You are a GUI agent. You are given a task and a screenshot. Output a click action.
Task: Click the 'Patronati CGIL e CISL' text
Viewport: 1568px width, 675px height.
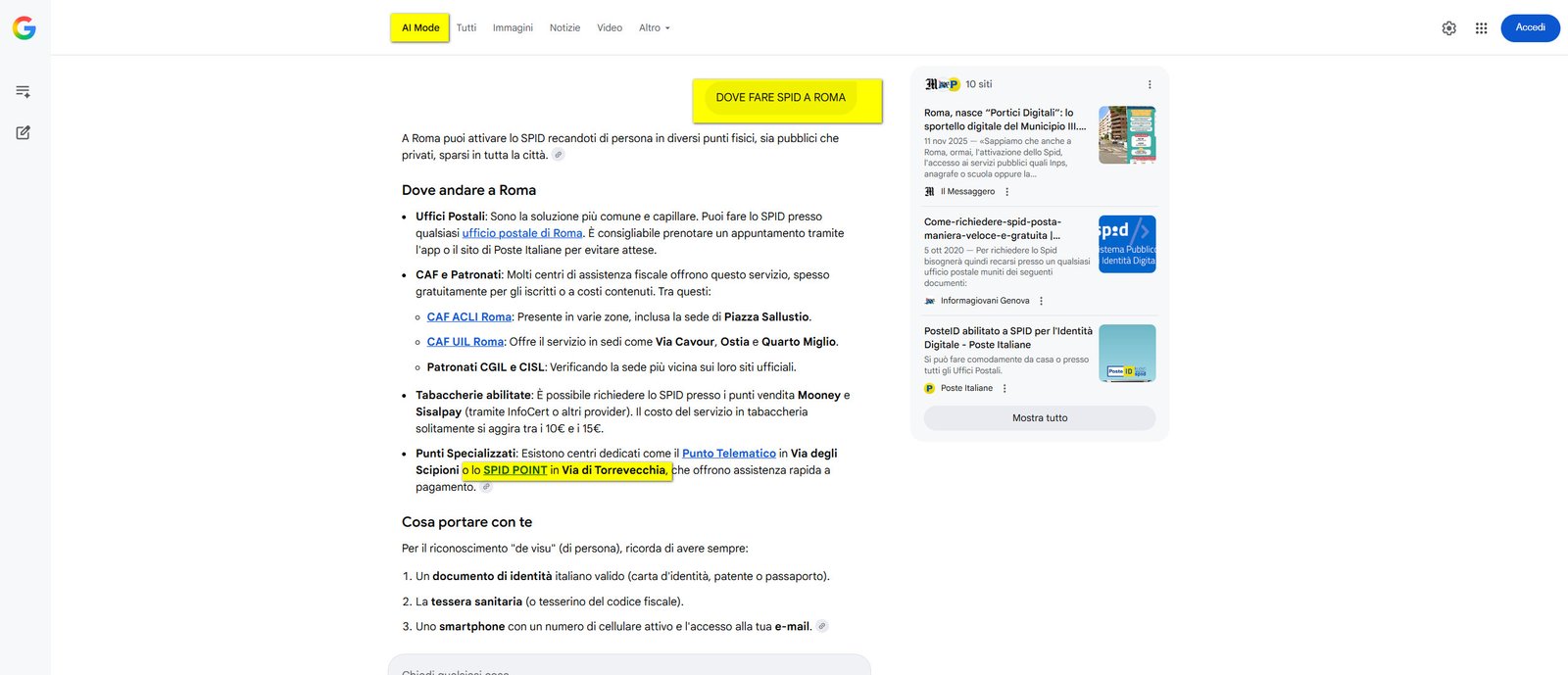pyautogui.click(x=485, y=367)
